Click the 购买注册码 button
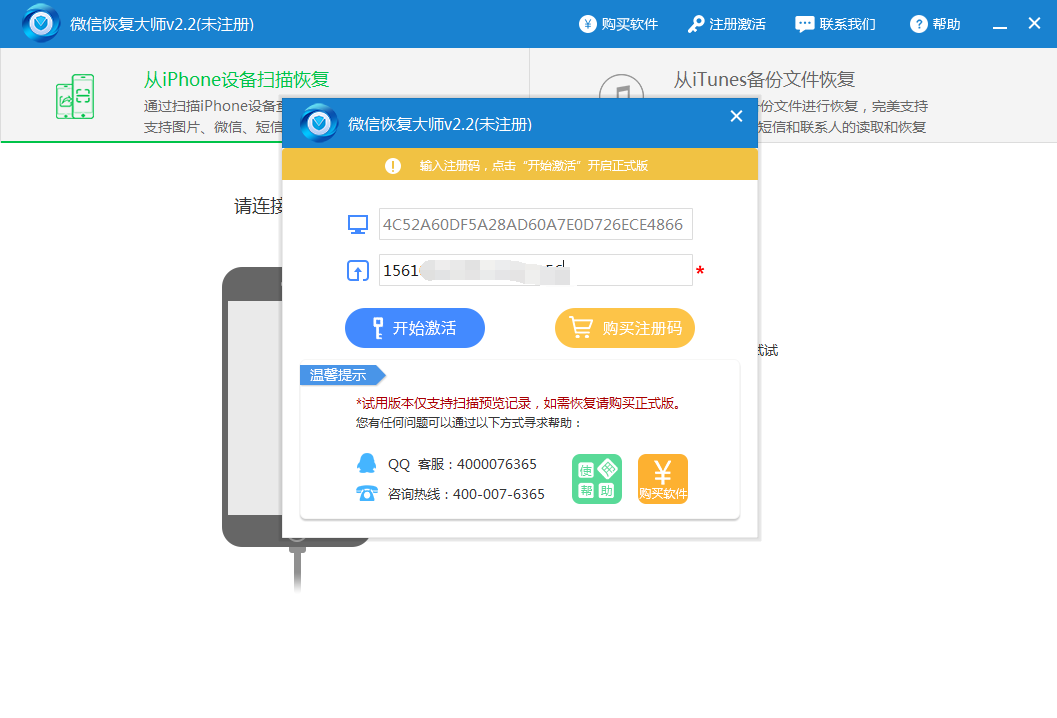1057x718 pixels. tap(624, 328)
